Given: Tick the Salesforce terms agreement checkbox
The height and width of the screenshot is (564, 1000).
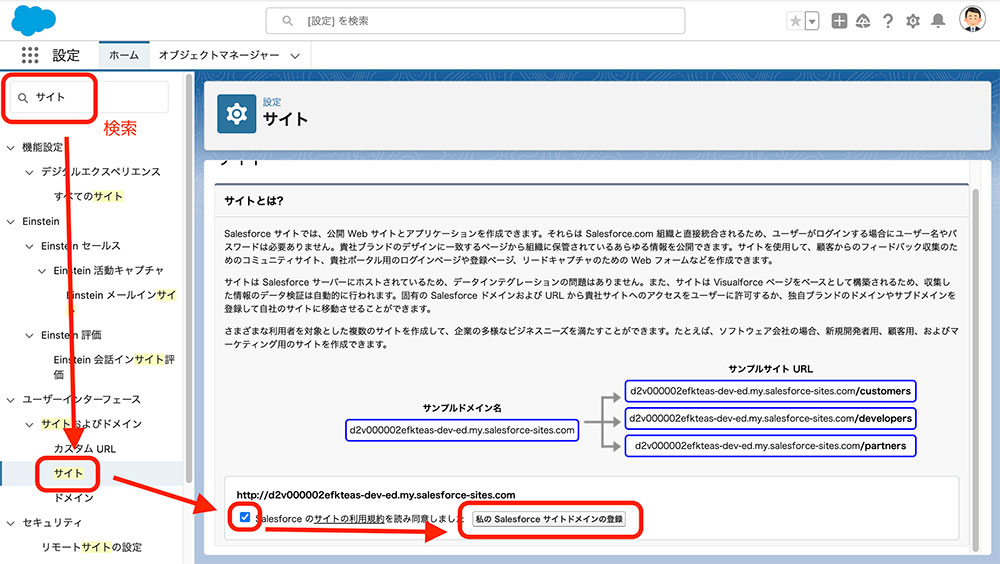Looking at the screenshot, I should pyautogui.click(x=245, y=517).
